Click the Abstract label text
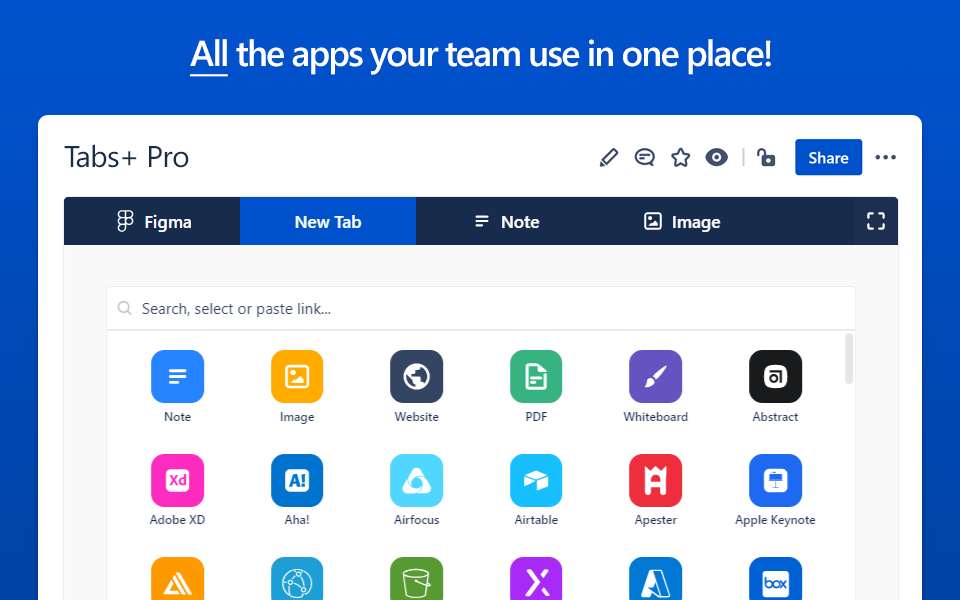 click(x=775, y=416)
